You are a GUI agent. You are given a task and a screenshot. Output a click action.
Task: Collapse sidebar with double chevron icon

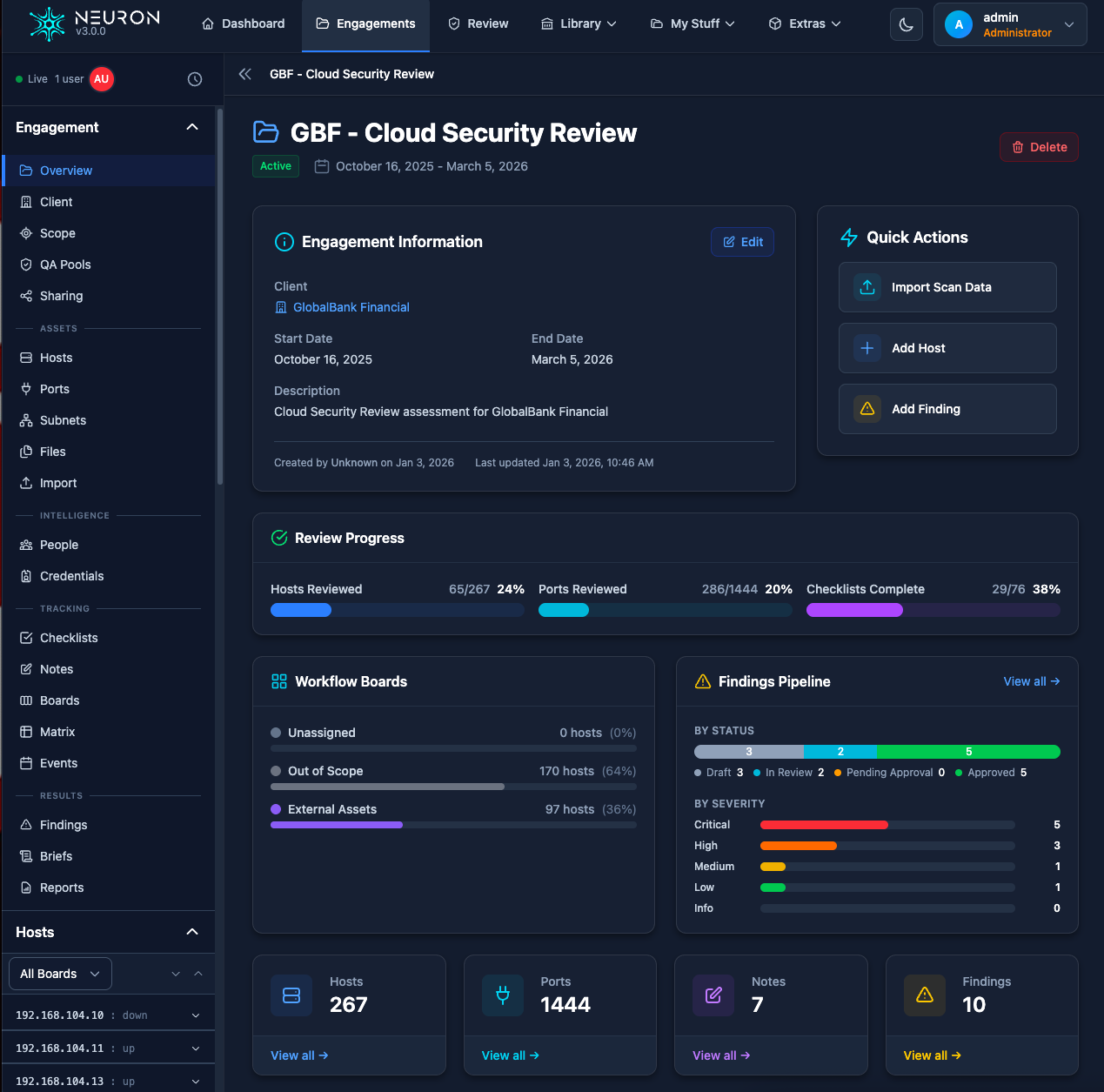(245, 74)
